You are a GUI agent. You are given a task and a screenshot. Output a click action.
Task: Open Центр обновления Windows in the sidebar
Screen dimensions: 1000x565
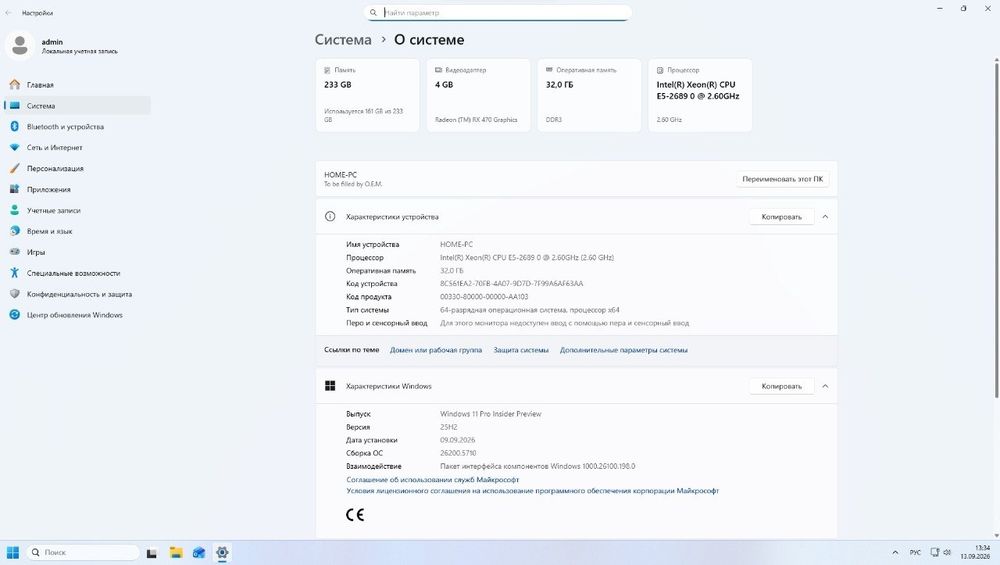click(77, 315)
